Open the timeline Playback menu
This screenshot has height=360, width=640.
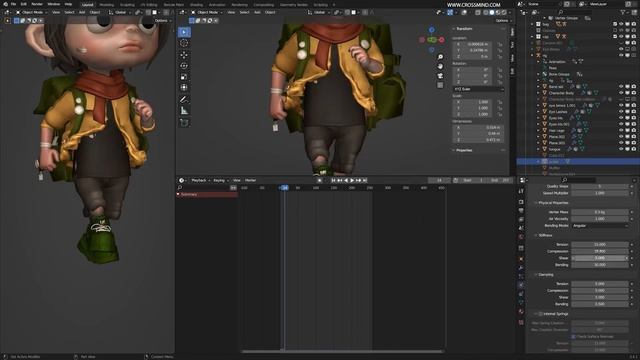[200, 180]
